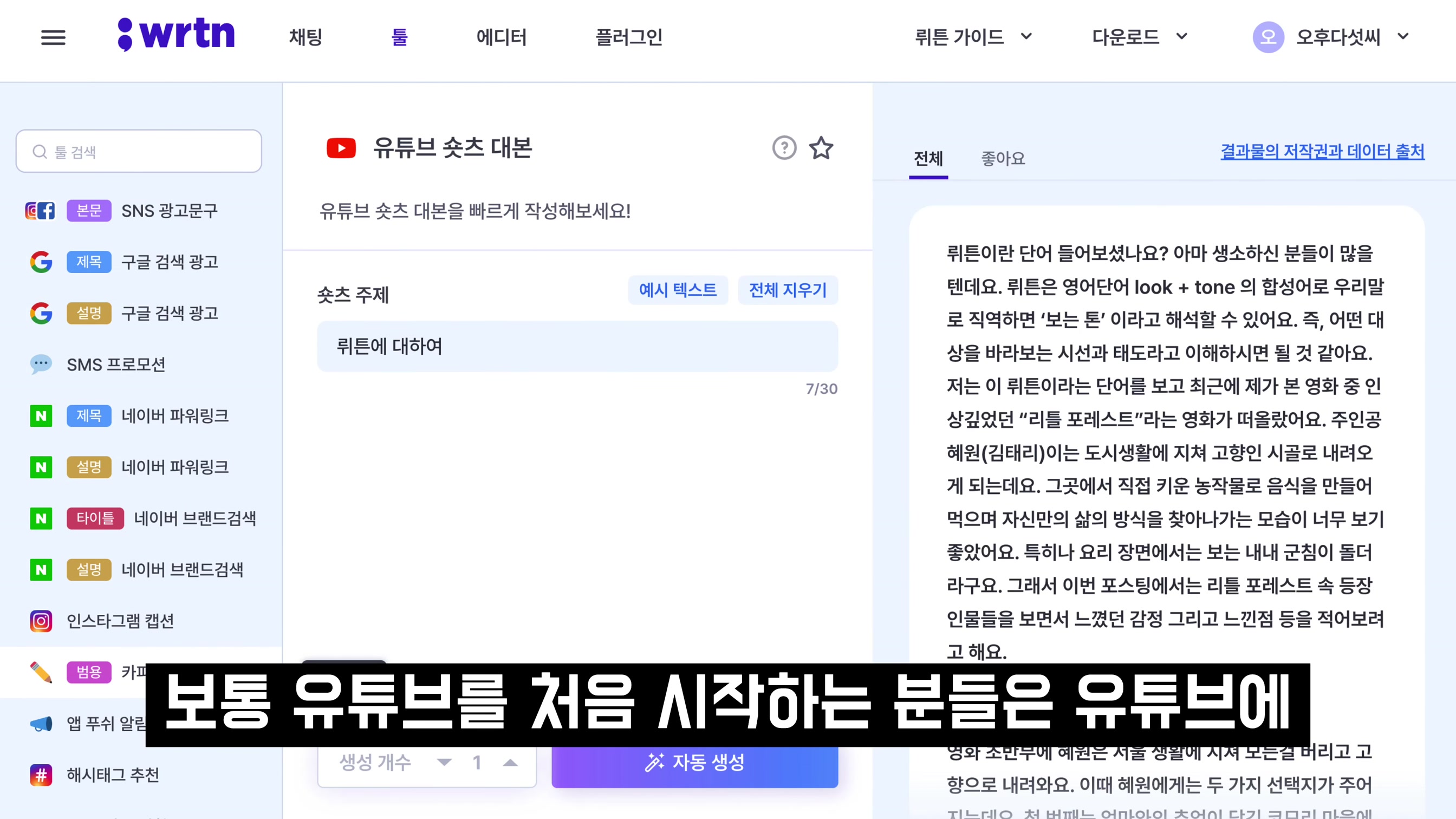This screenshot has height=819, width=1456.
Task: Switch to the 좋아요 tab
Action: pos(1003,159)
